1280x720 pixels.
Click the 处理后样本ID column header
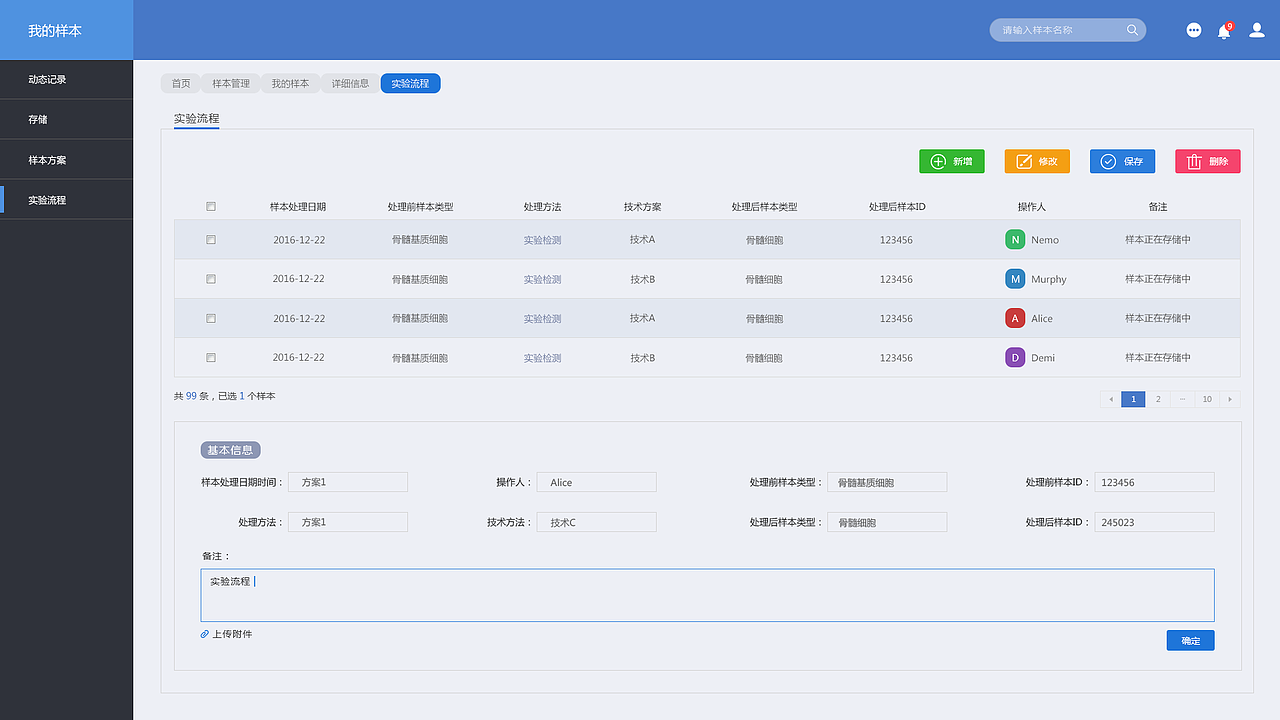click(x=897, y=207)
